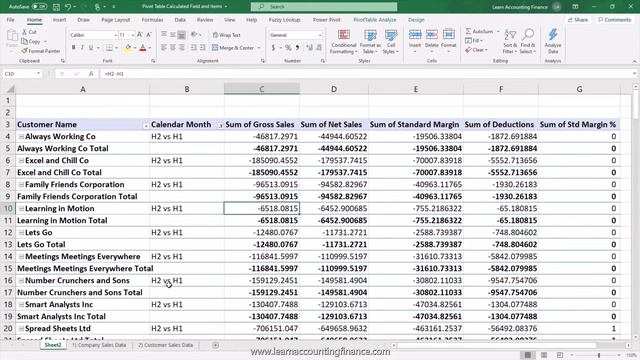This screenshot has height=360, width=640.
Task: Switch to the Page Layout tab
Action: (116, 20)
